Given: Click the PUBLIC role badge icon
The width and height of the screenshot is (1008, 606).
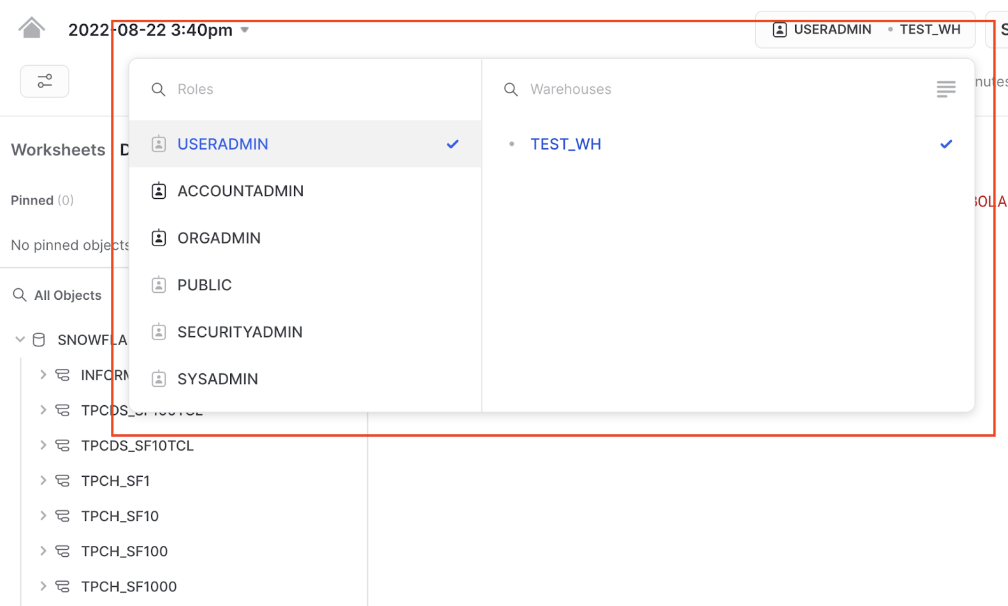Looking at the screenshot, I should coord(159,285).
